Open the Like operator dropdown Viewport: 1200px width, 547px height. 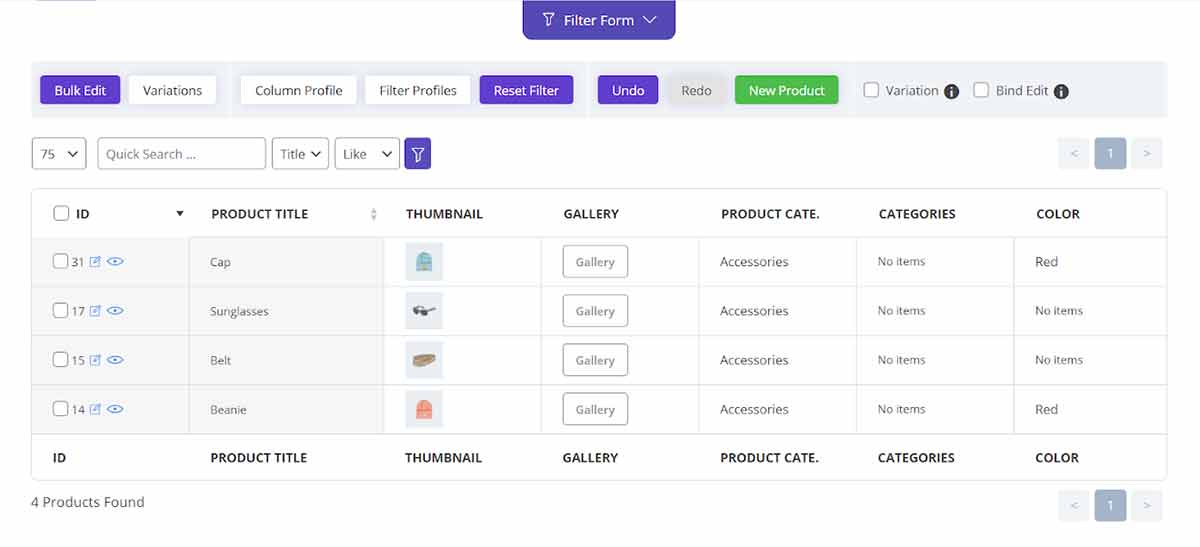pyautogui.click(x=367, y=154)
